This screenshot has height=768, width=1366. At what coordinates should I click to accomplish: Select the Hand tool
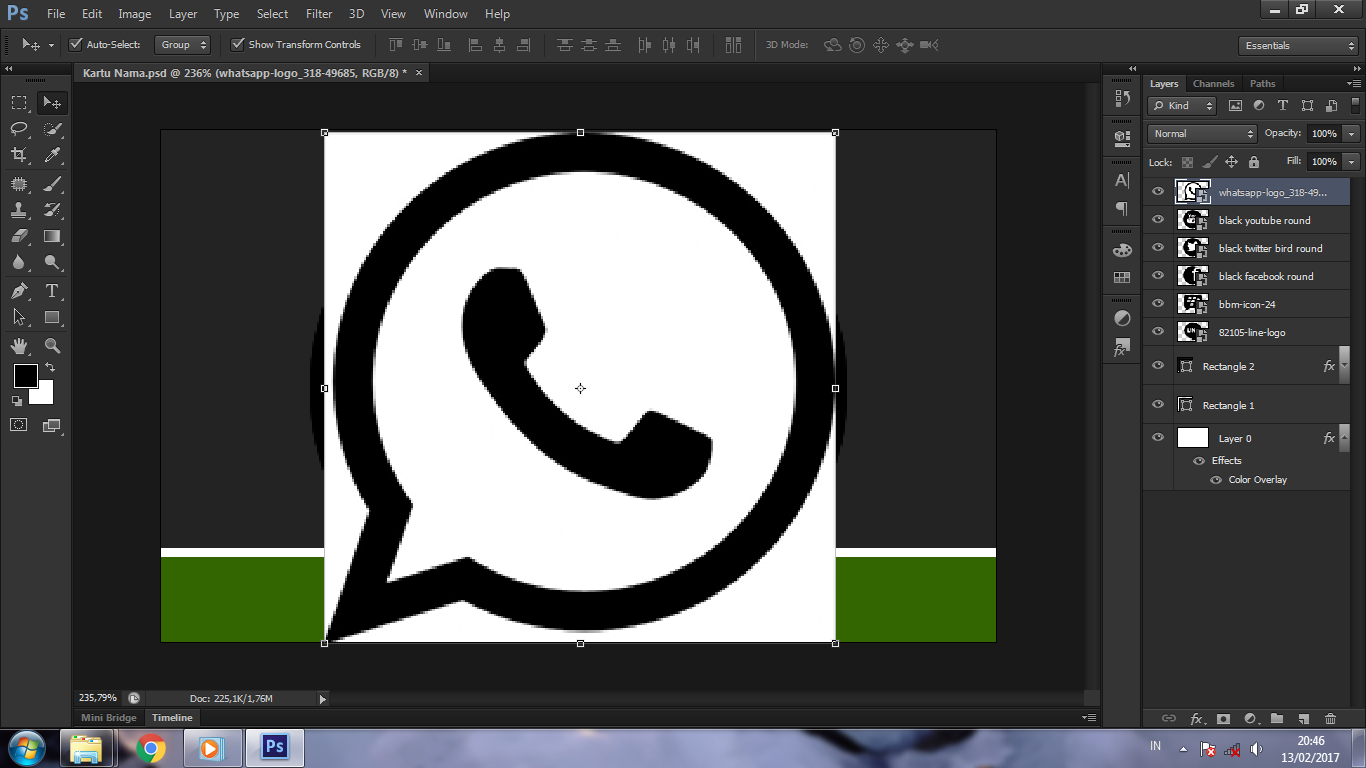click(x=19, y=346)
